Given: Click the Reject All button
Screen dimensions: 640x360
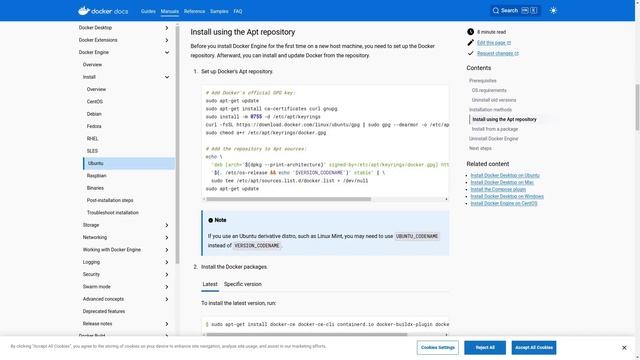Looking at the screenshot, I should tap(485, 348).
